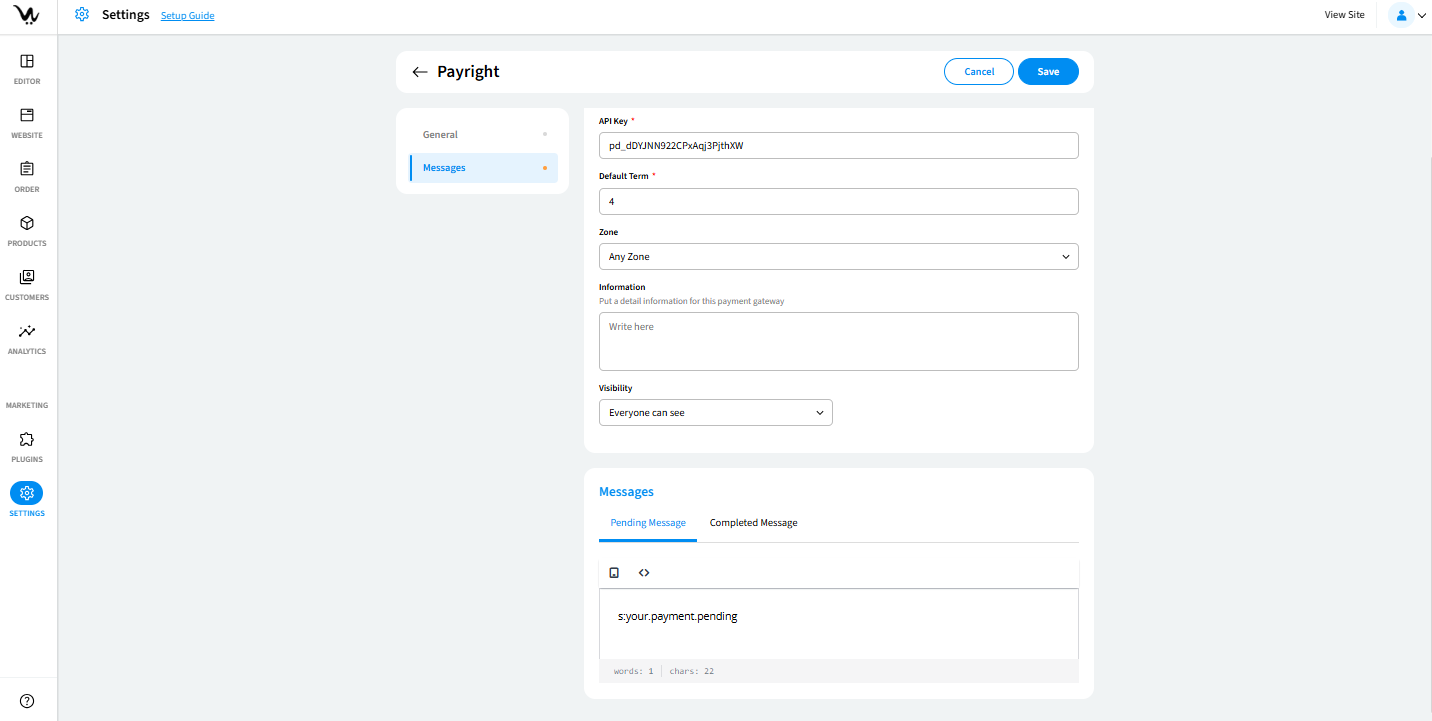This screenshot has height=721, width=1432.
Task: Click the Cancel button
Action: 979,72
